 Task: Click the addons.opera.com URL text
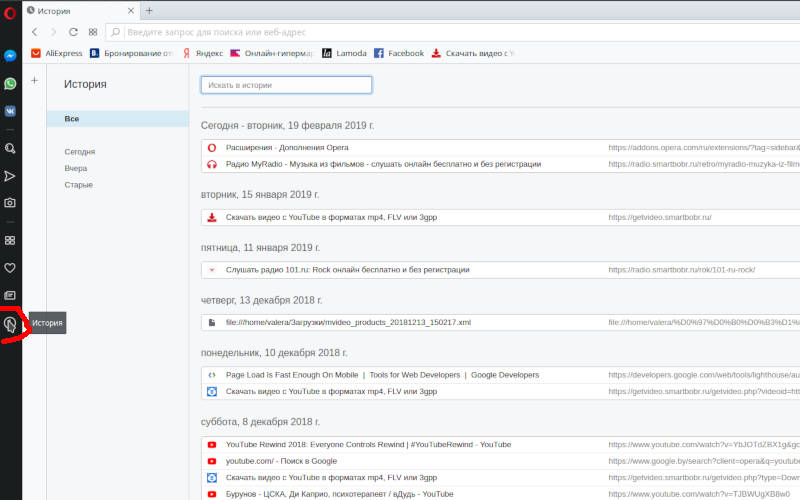pyautogui.click(x=704, y=147)
